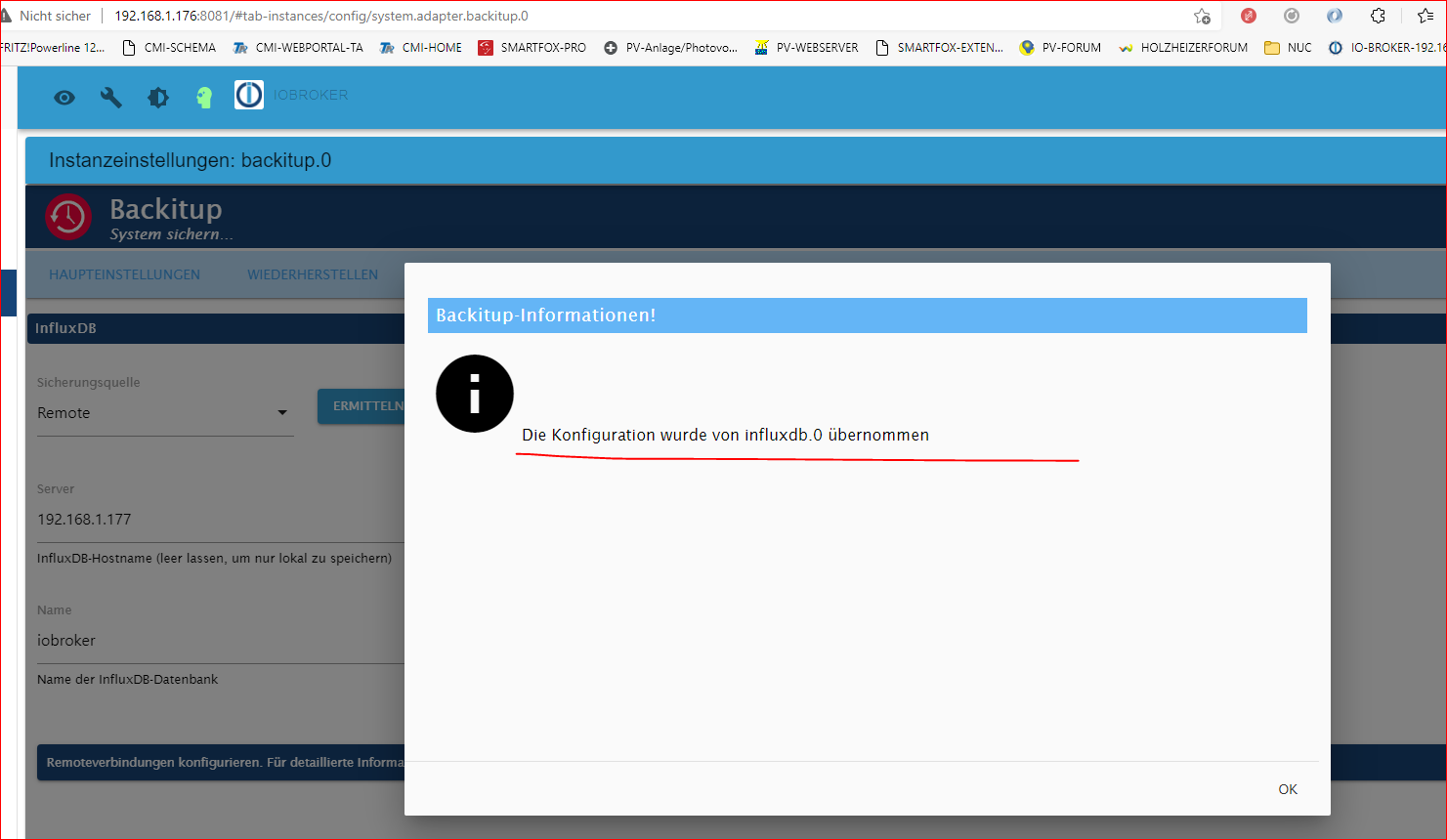1447x840 pixels.
Task: Click the red round extension icon
Action: pos(1249,16)
